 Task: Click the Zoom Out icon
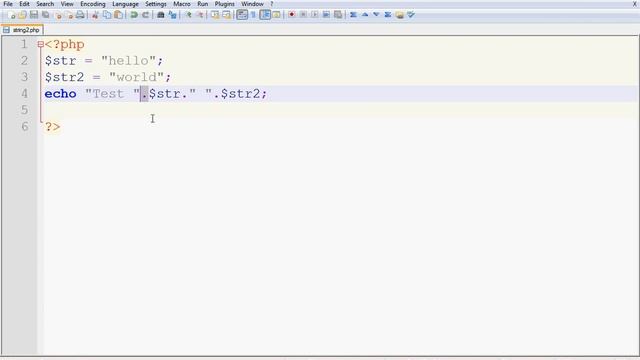(200, 15)
